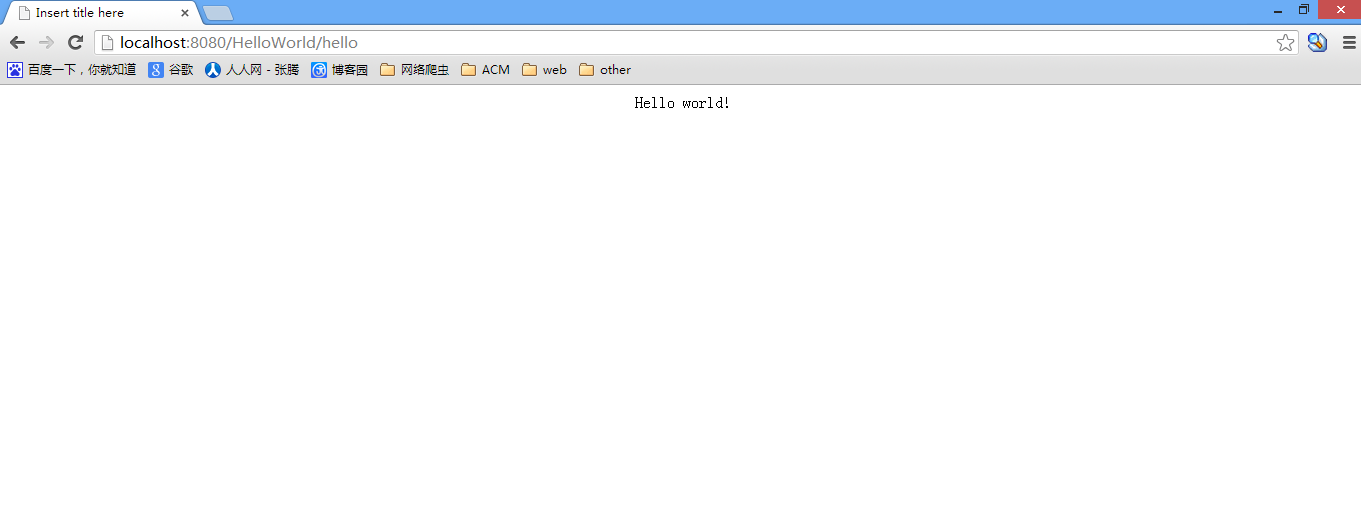This screenshot has height=519, width=1361.
Task: Focus the address bar showing localhost:8080/HelloWorld/hello
Action: pos(696,42)
